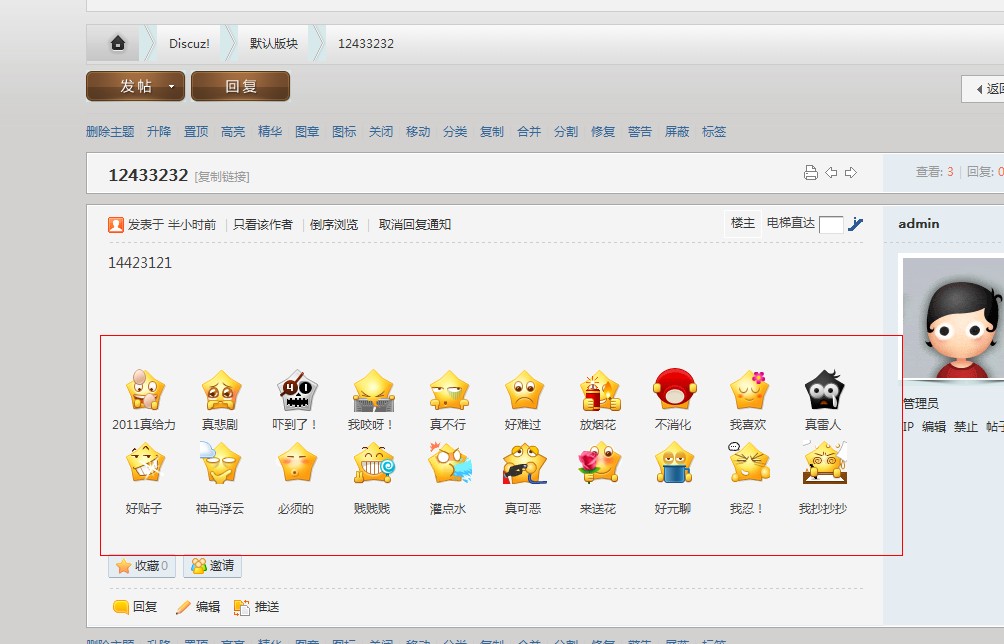The width and height of the screenshot is (1004, 644).
Task: Click the 我喜欢 emoticon
Action: click(749, 389)
